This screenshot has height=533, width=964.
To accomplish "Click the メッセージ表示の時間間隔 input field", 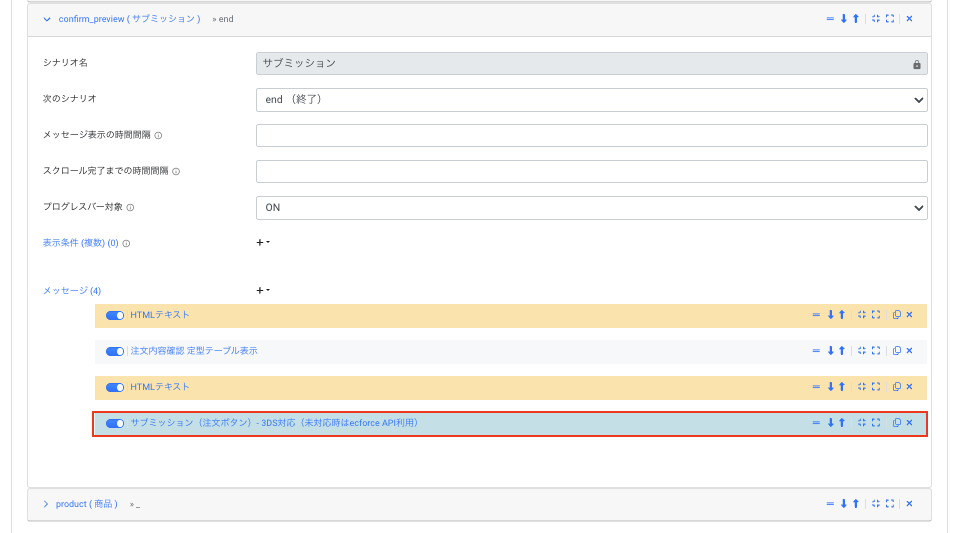I will click(591, 136).
